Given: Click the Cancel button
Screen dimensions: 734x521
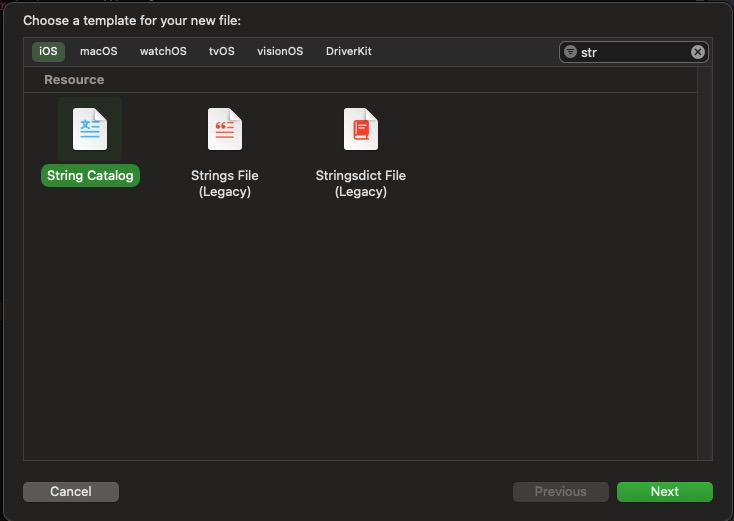Looking at the screenshot, I should point(71,492).
